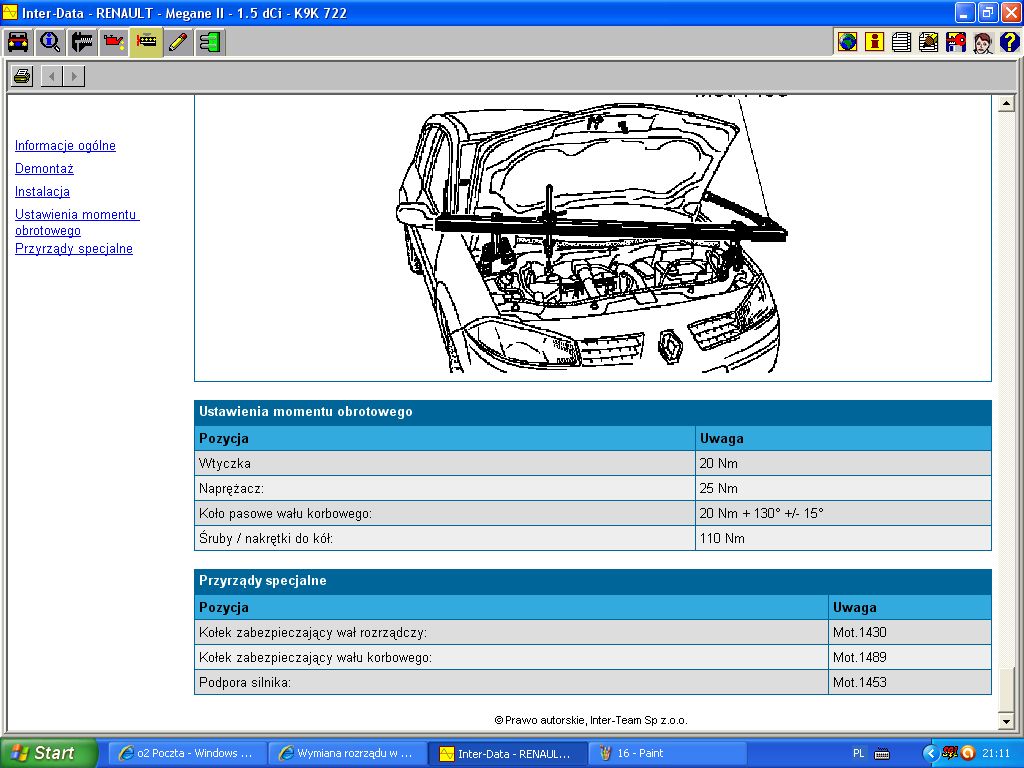Open help with the question mark icon
Image resolution: width=1024 pixels, height=768 pixels.
1009,42
